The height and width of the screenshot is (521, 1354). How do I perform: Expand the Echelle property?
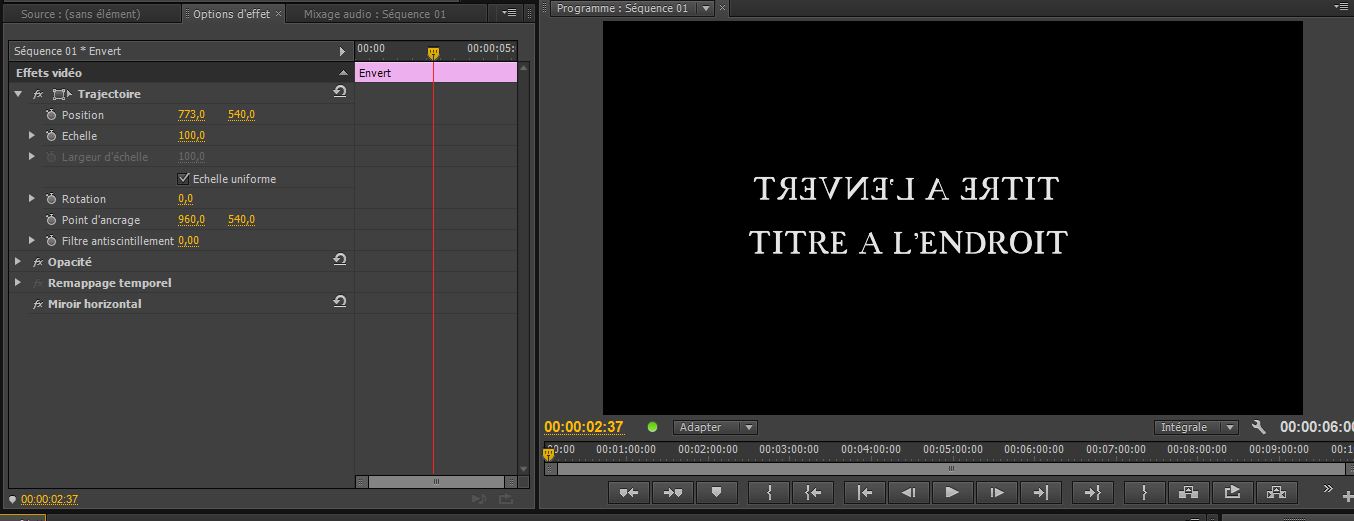32,136
